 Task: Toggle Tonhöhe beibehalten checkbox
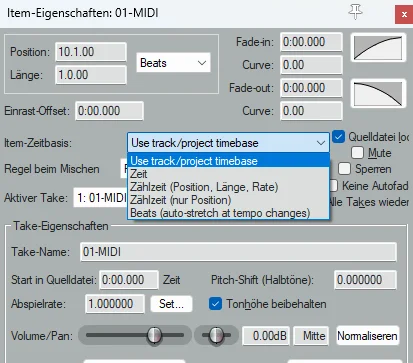[x=215, y=304]
